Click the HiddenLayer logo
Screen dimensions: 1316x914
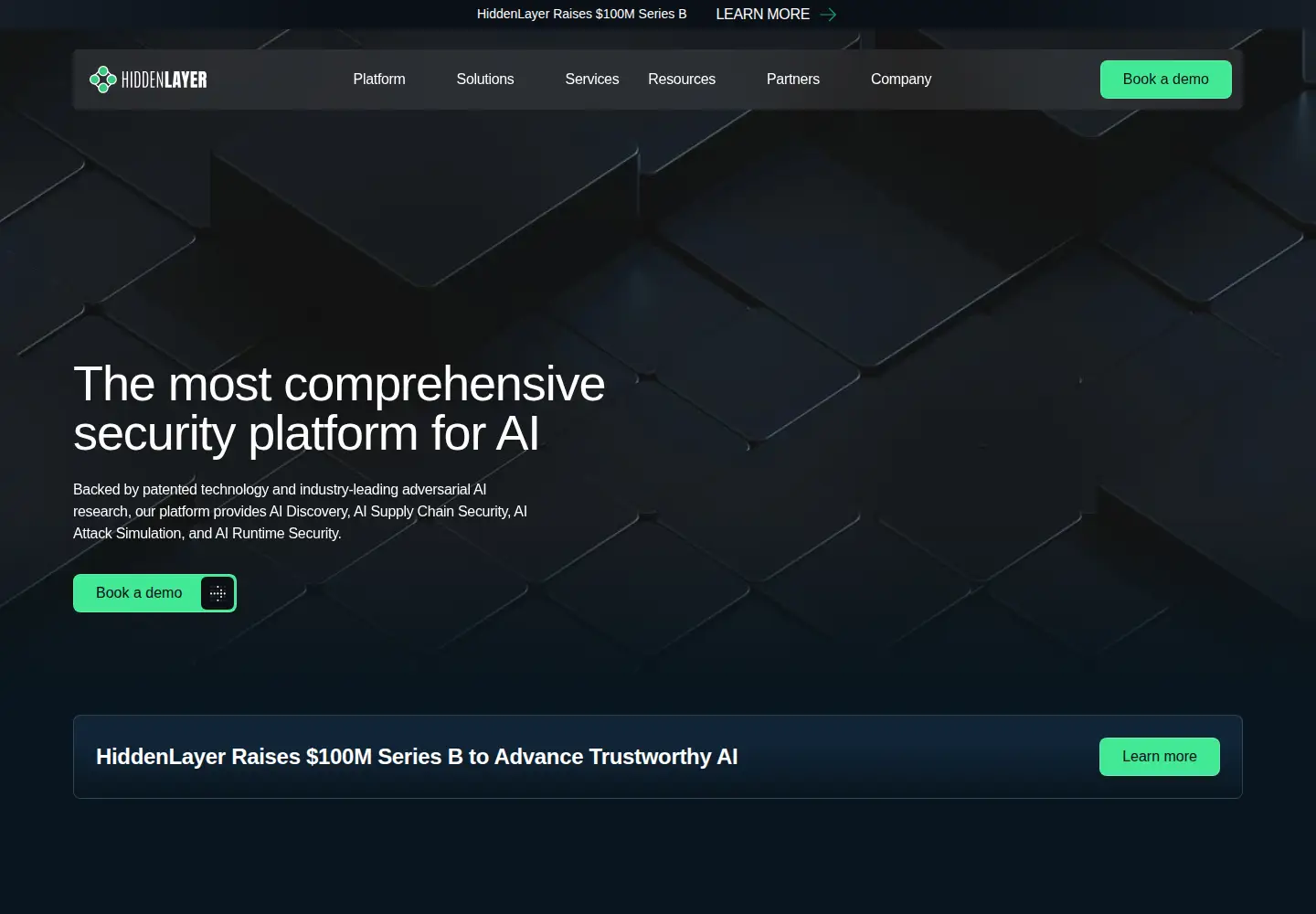pyautogui.click(x=148, y=80)
